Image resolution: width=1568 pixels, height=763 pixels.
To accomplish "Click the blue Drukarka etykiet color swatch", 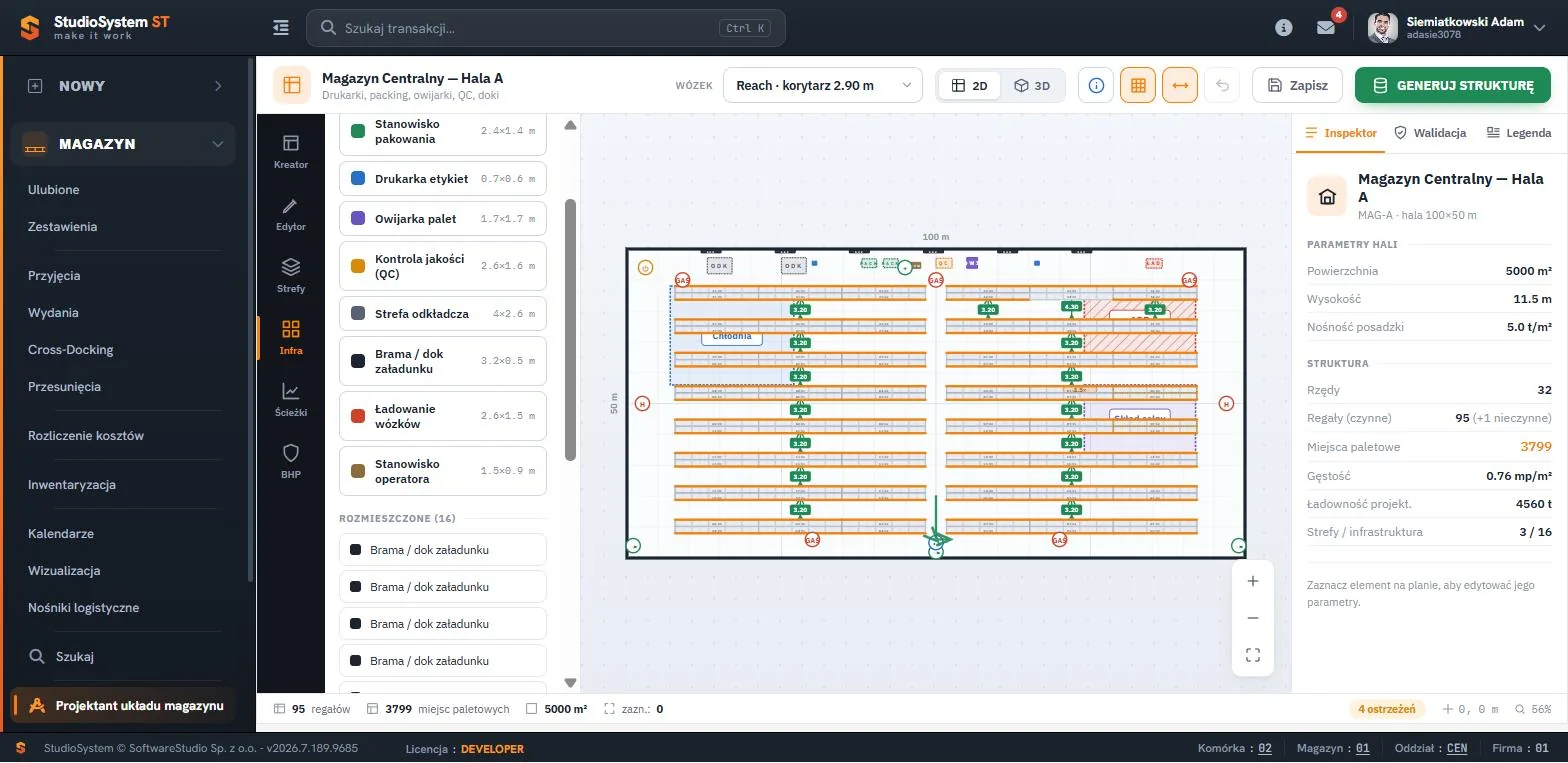I will 358,179.
